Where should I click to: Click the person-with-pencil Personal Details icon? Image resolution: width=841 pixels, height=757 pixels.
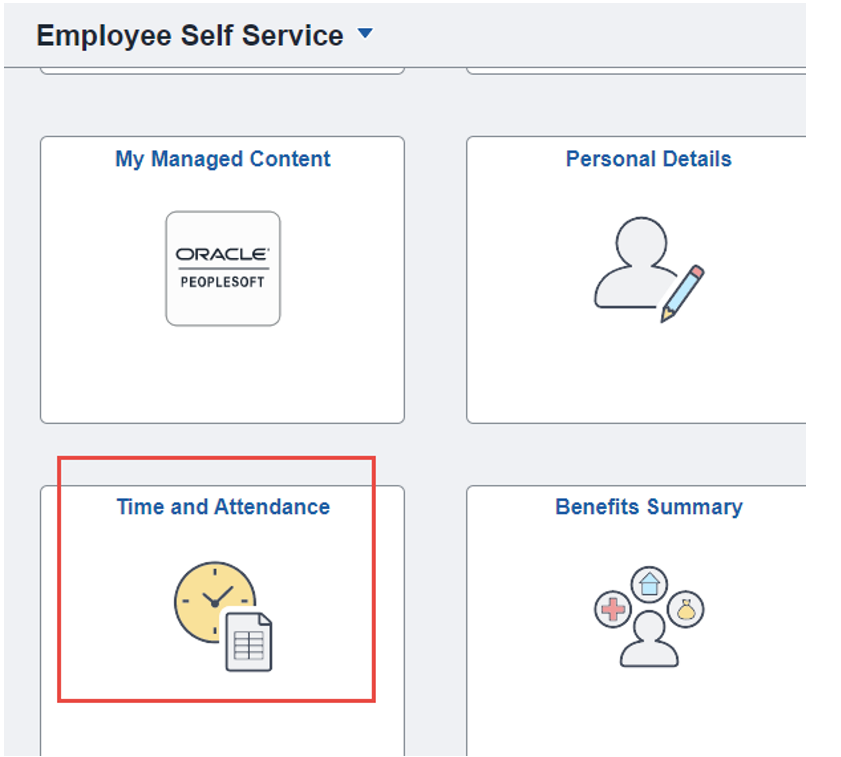[x=648, y=268]
